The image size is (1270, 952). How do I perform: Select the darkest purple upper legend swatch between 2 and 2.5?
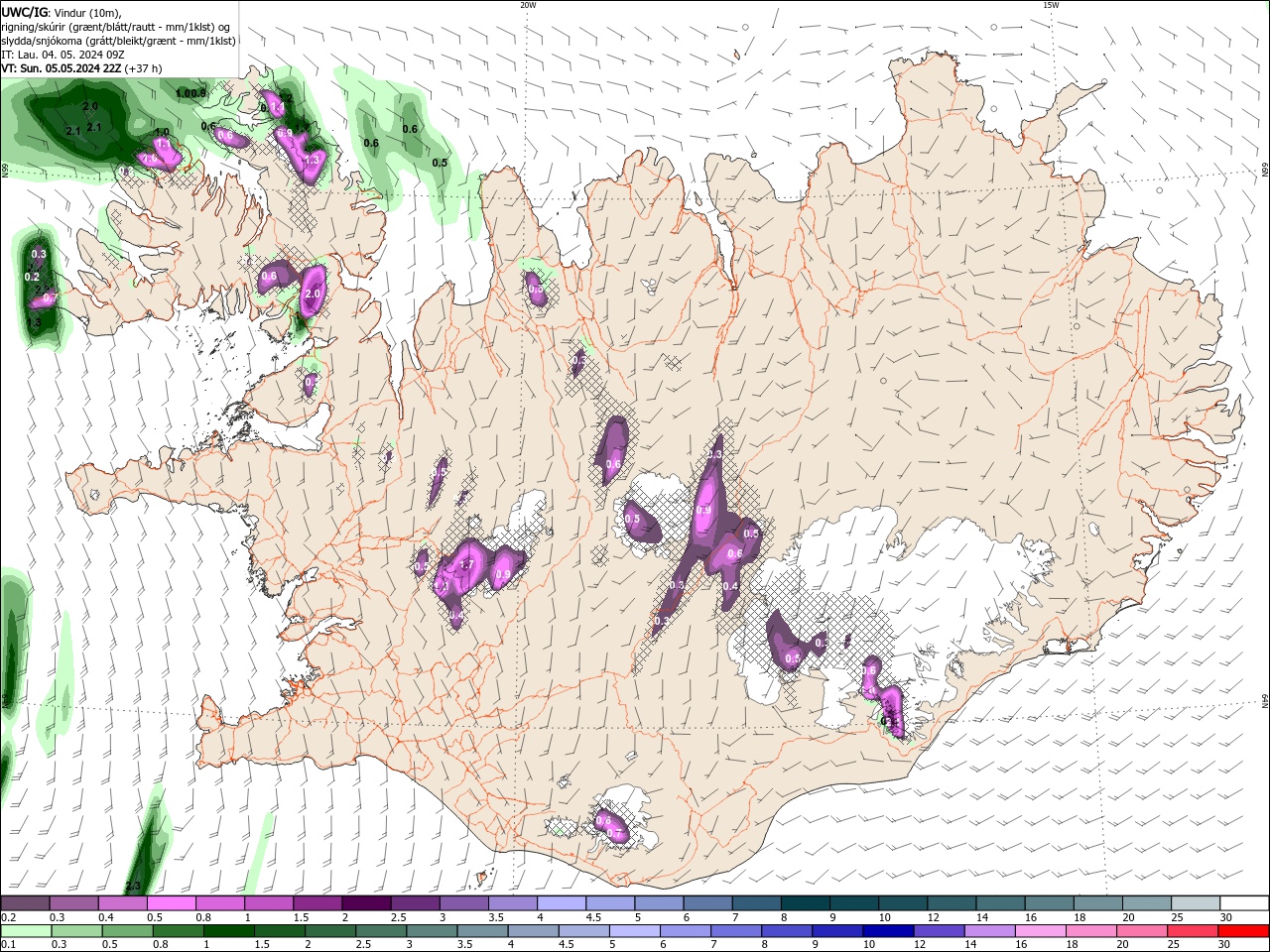click(x=366, y=903)
